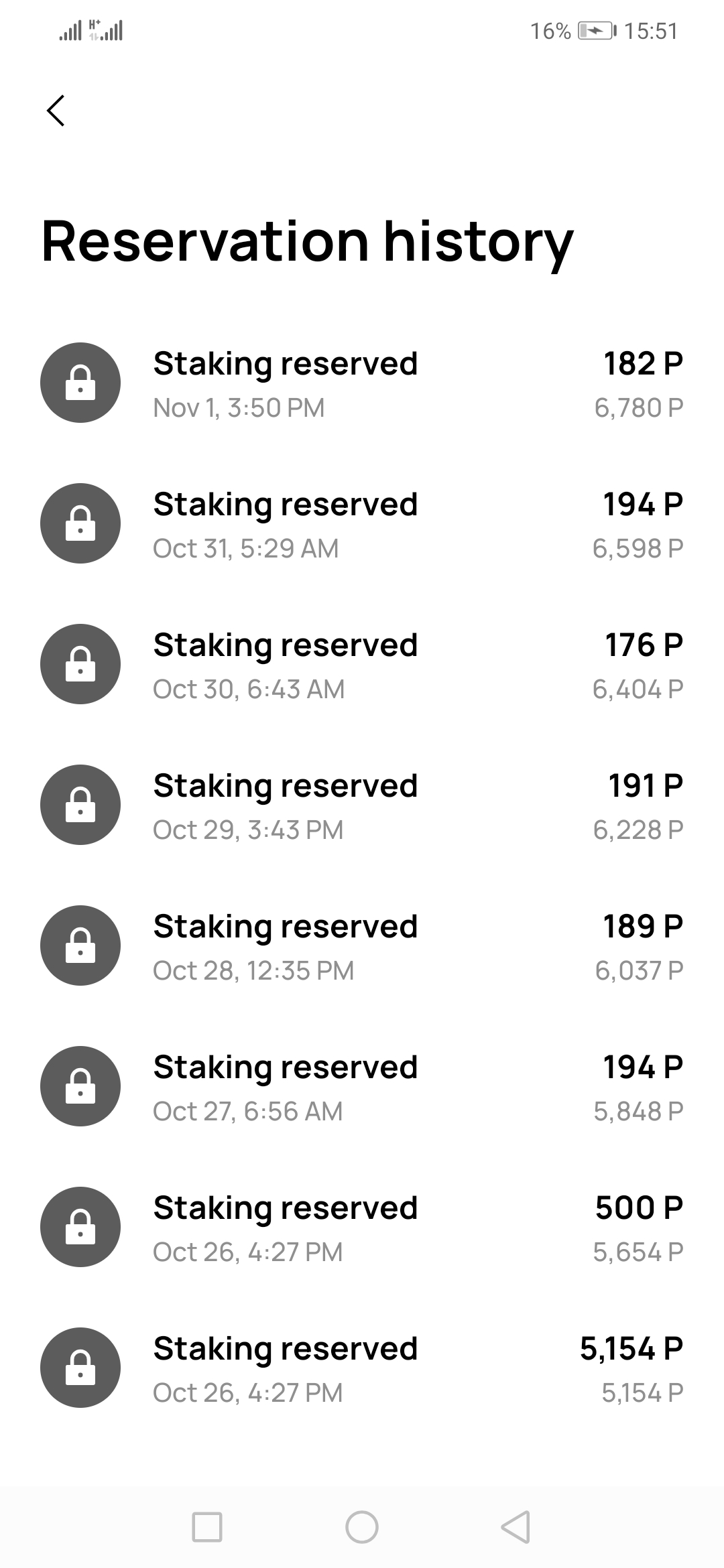Tap the battery indicator in status bar

point(596,31)
